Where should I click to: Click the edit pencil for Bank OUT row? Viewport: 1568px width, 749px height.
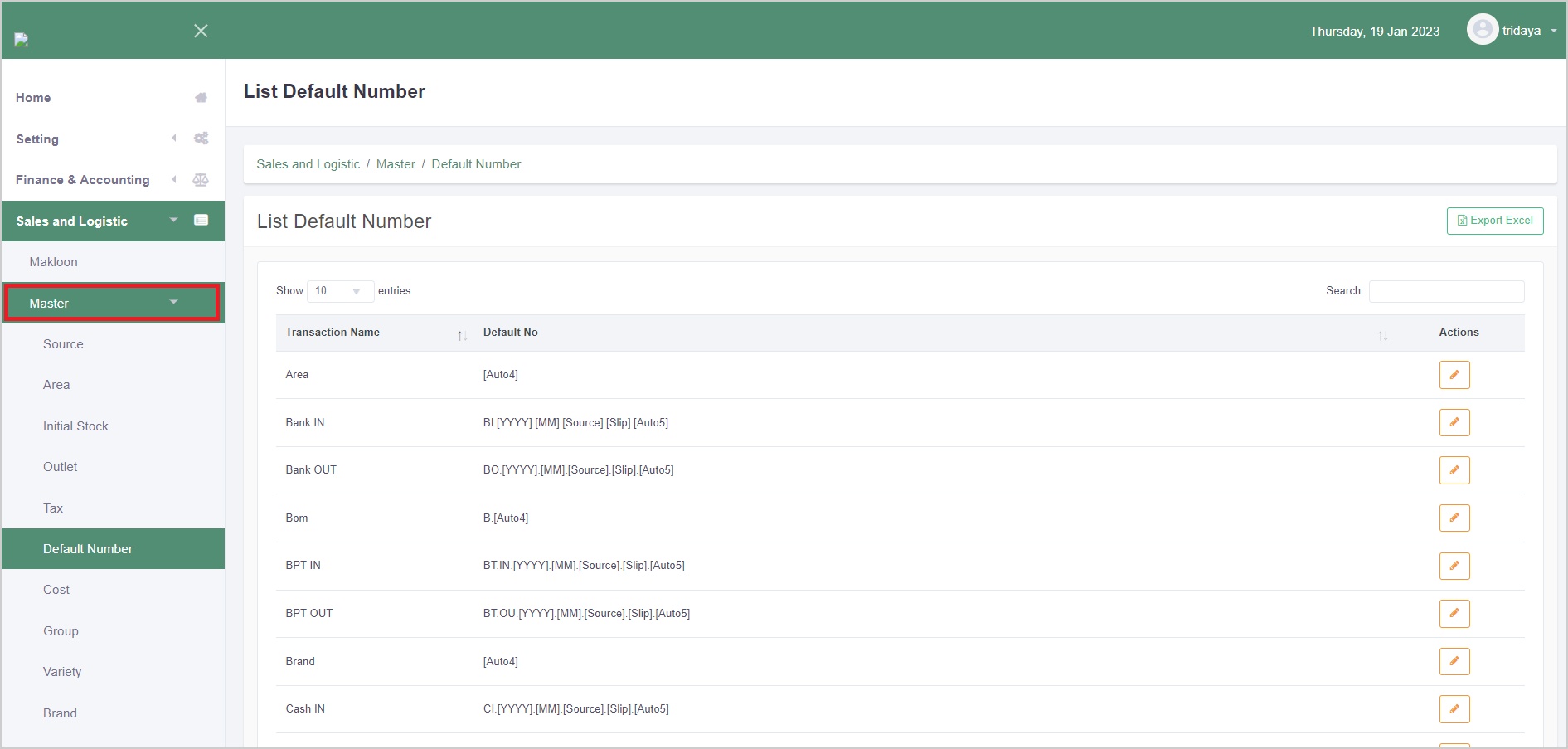click(x=1454, y=470)
